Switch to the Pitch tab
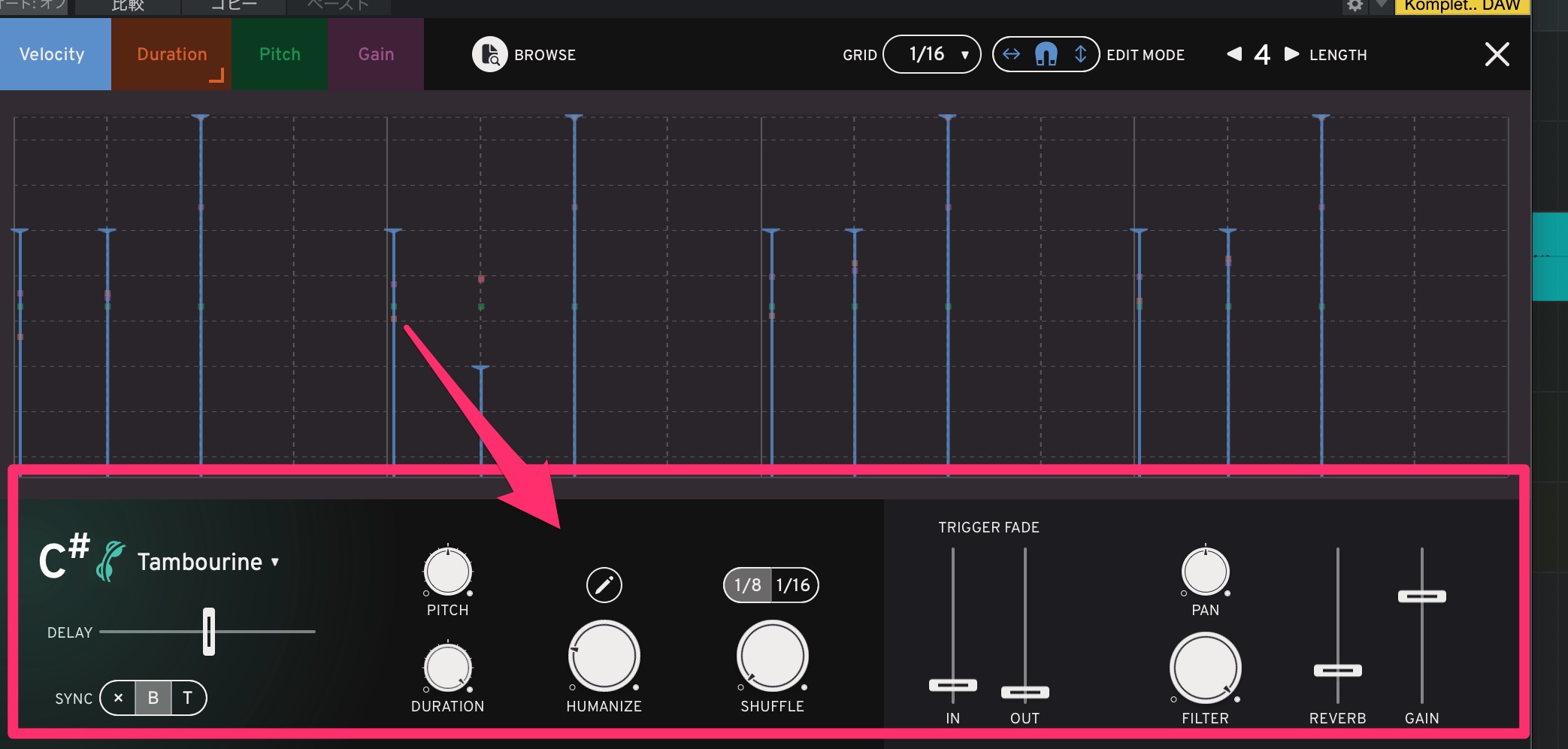The width and height of the screenshot is (1568, 749). click(280, 54)
